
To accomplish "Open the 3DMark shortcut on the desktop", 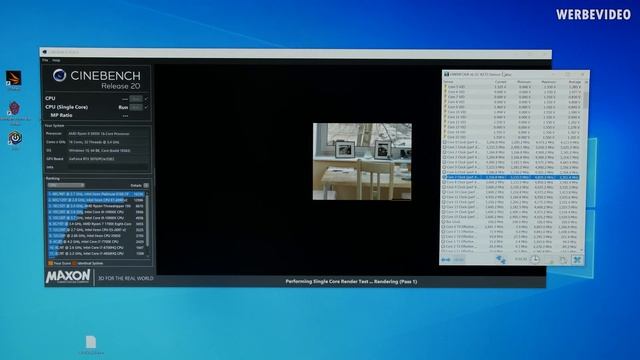I will (13, 78).
